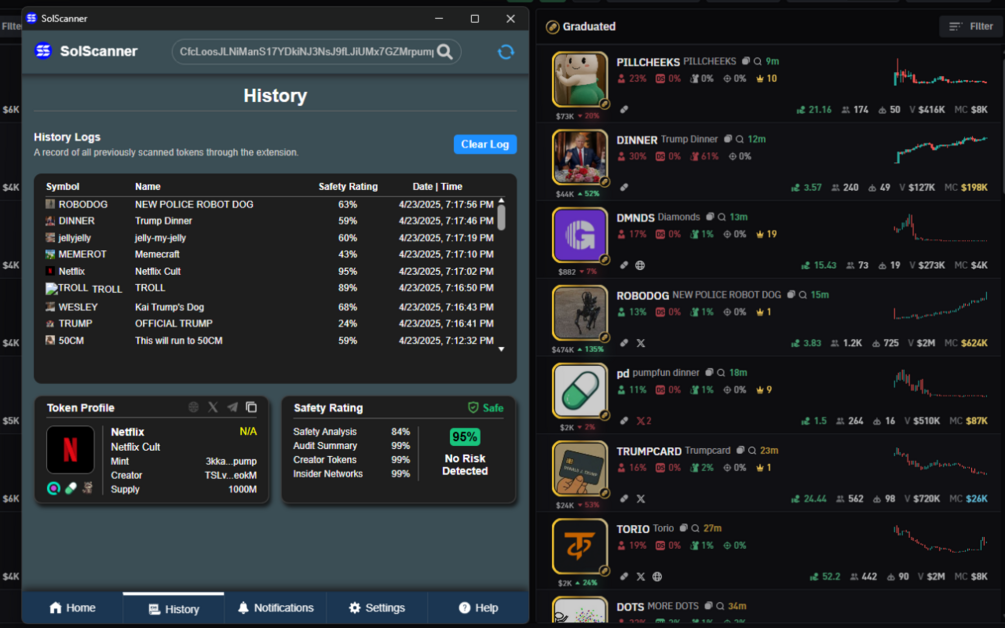Open the token website globe icon in Token Profile

coord(194,407)
